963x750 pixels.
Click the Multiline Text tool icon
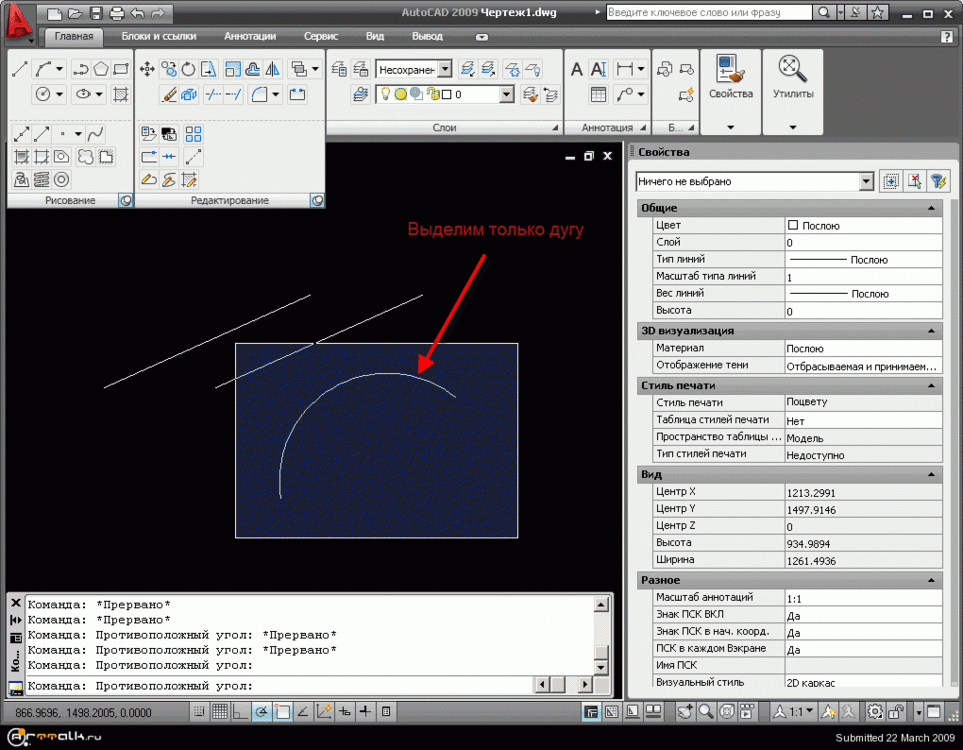pos(577,69)
